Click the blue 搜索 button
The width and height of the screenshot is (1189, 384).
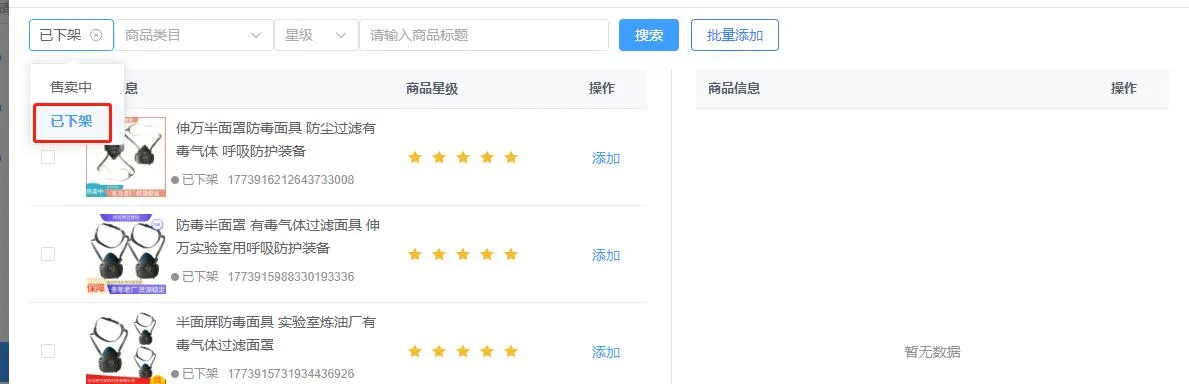[x=649, y=35]
